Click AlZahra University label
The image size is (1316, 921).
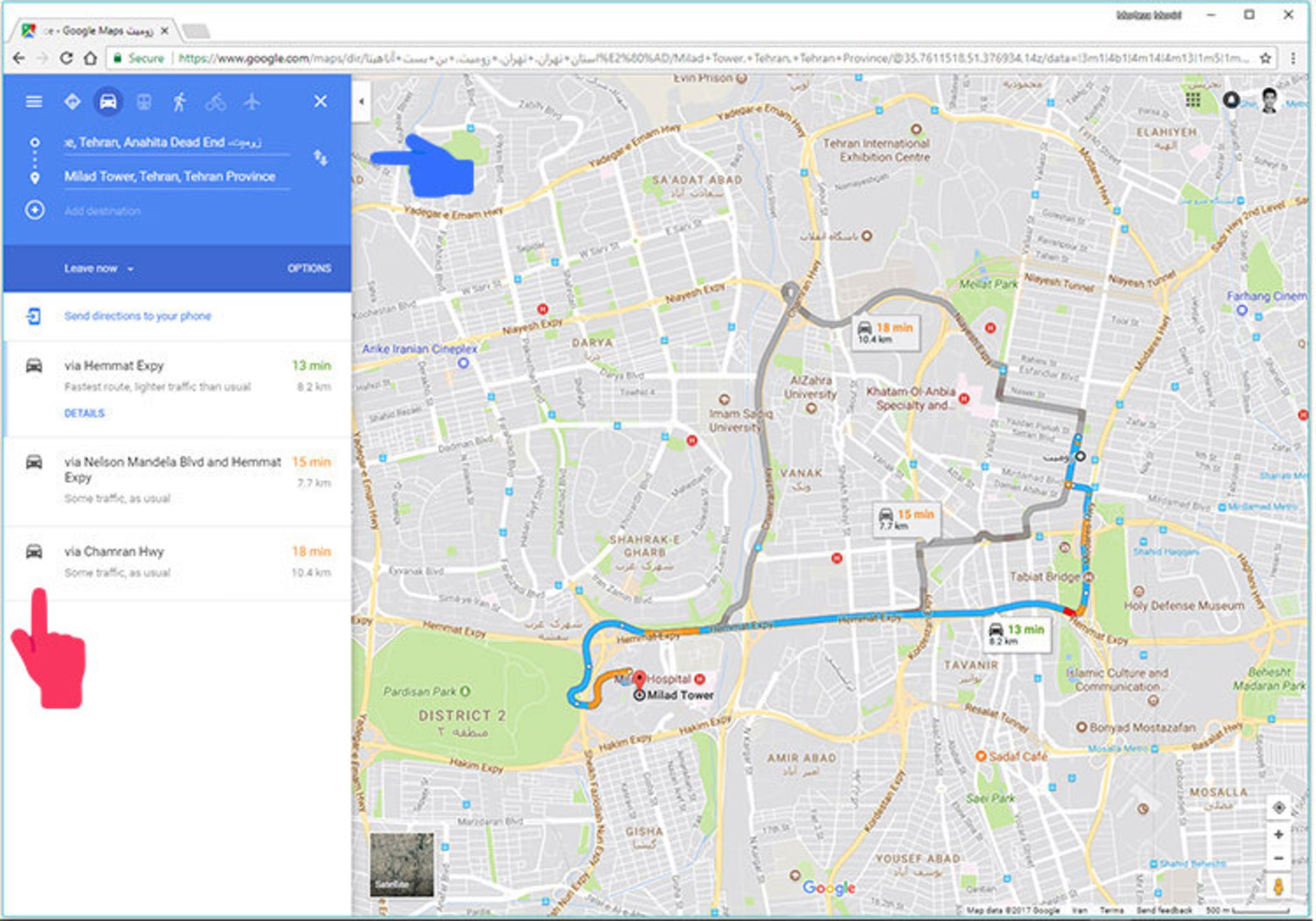(811, 387)
